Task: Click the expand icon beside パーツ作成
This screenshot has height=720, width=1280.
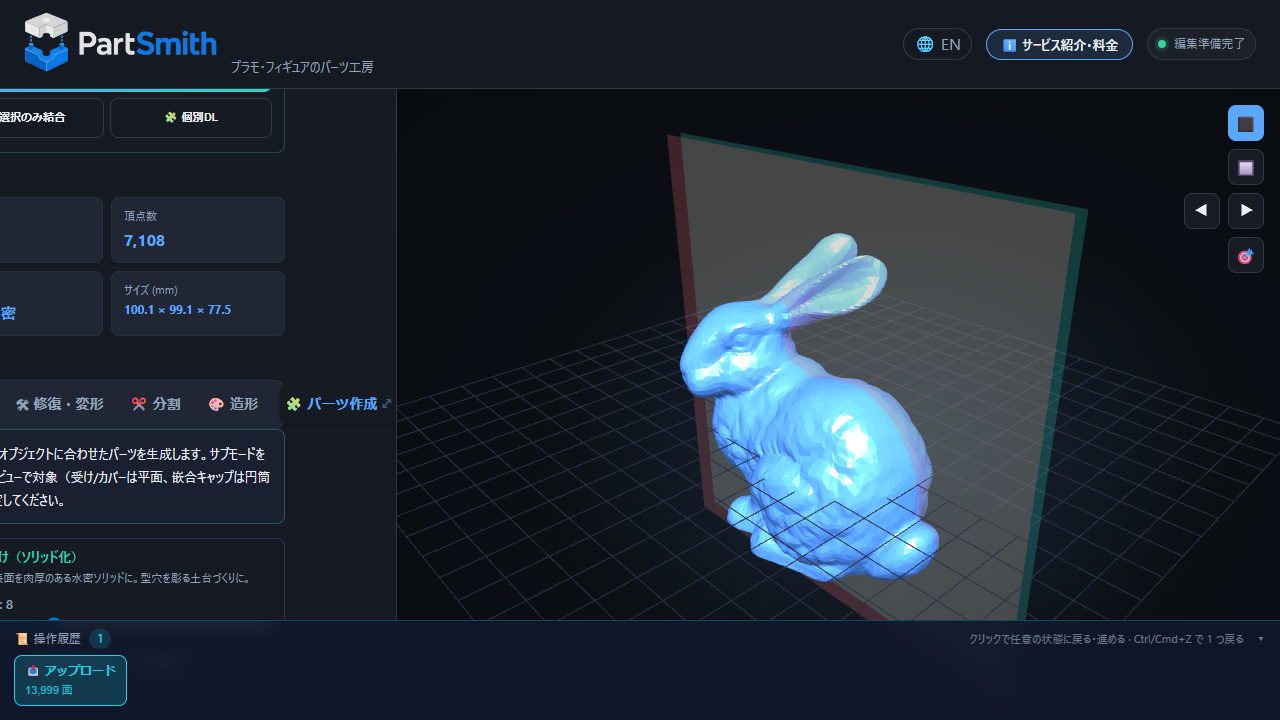Action: pyautogui.click(x=387, y=404)
